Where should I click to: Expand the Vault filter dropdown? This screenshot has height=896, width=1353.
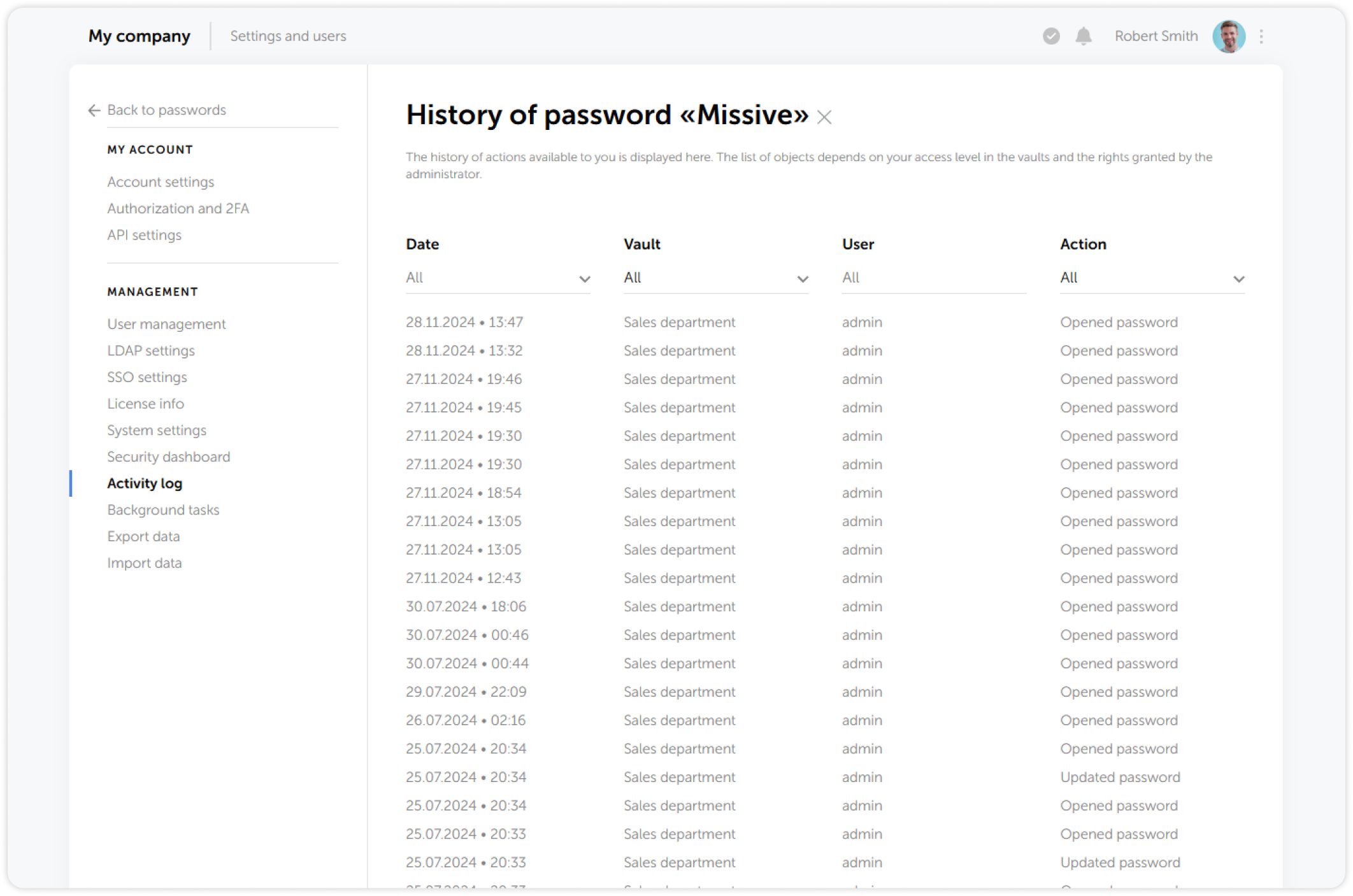click(715, 278)
